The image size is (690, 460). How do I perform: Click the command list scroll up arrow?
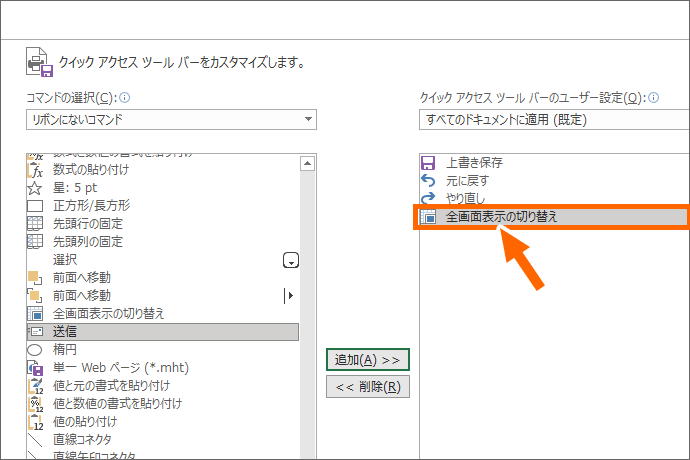coord(308,164)
